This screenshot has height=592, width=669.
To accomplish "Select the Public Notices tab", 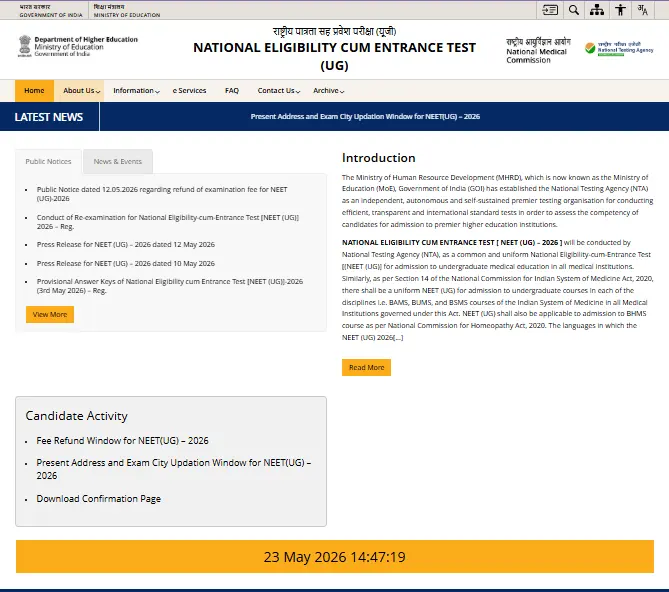I will click(48, 161).
